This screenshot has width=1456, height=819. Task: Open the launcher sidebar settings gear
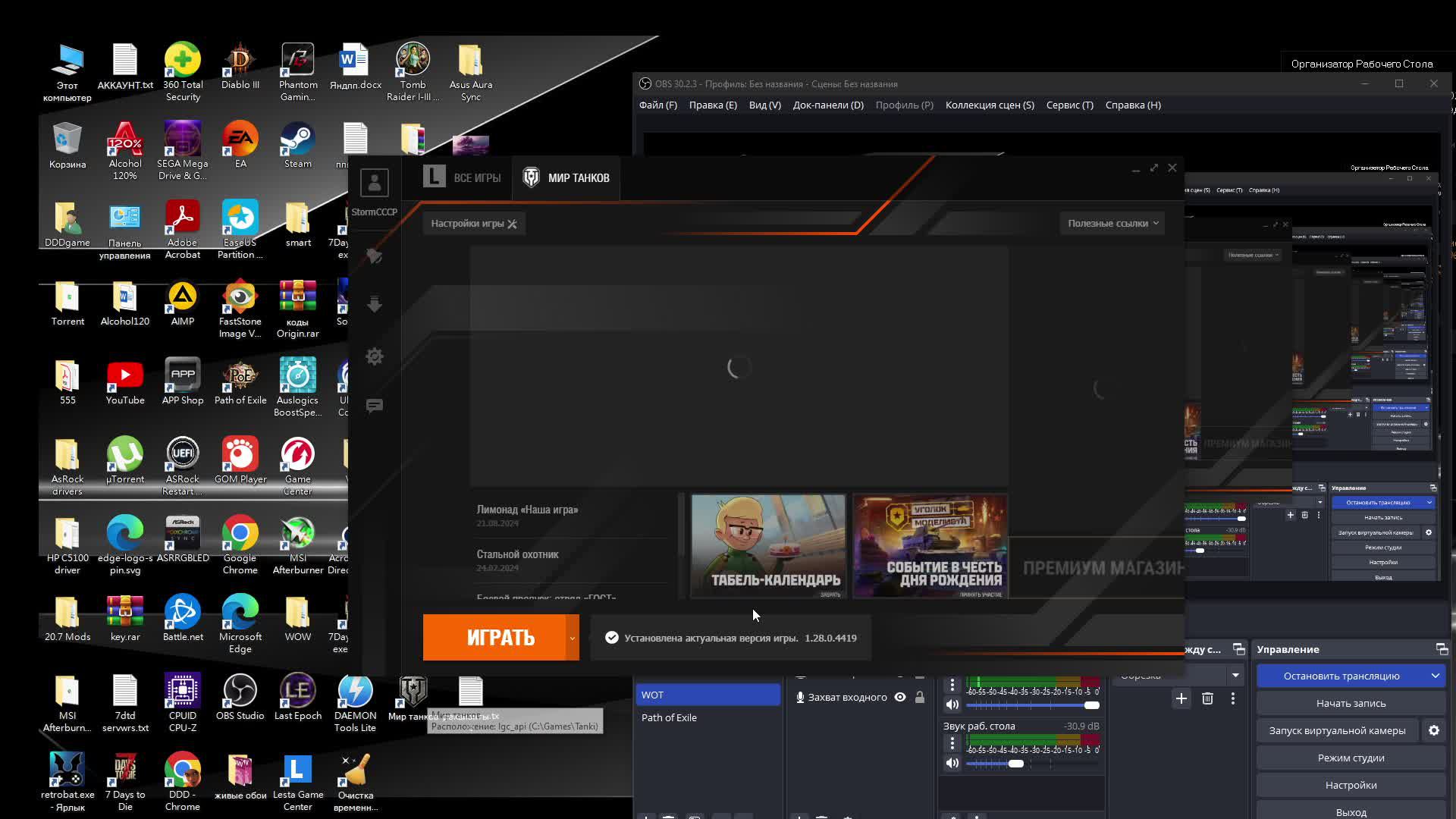[x=375, y=356]
